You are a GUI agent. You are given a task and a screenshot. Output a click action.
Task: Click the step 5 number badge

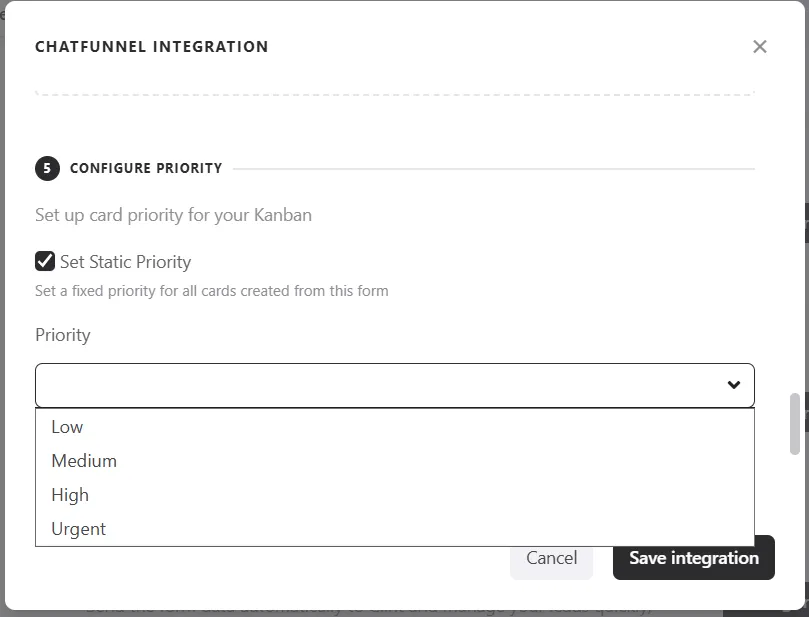tap(47, 168)
